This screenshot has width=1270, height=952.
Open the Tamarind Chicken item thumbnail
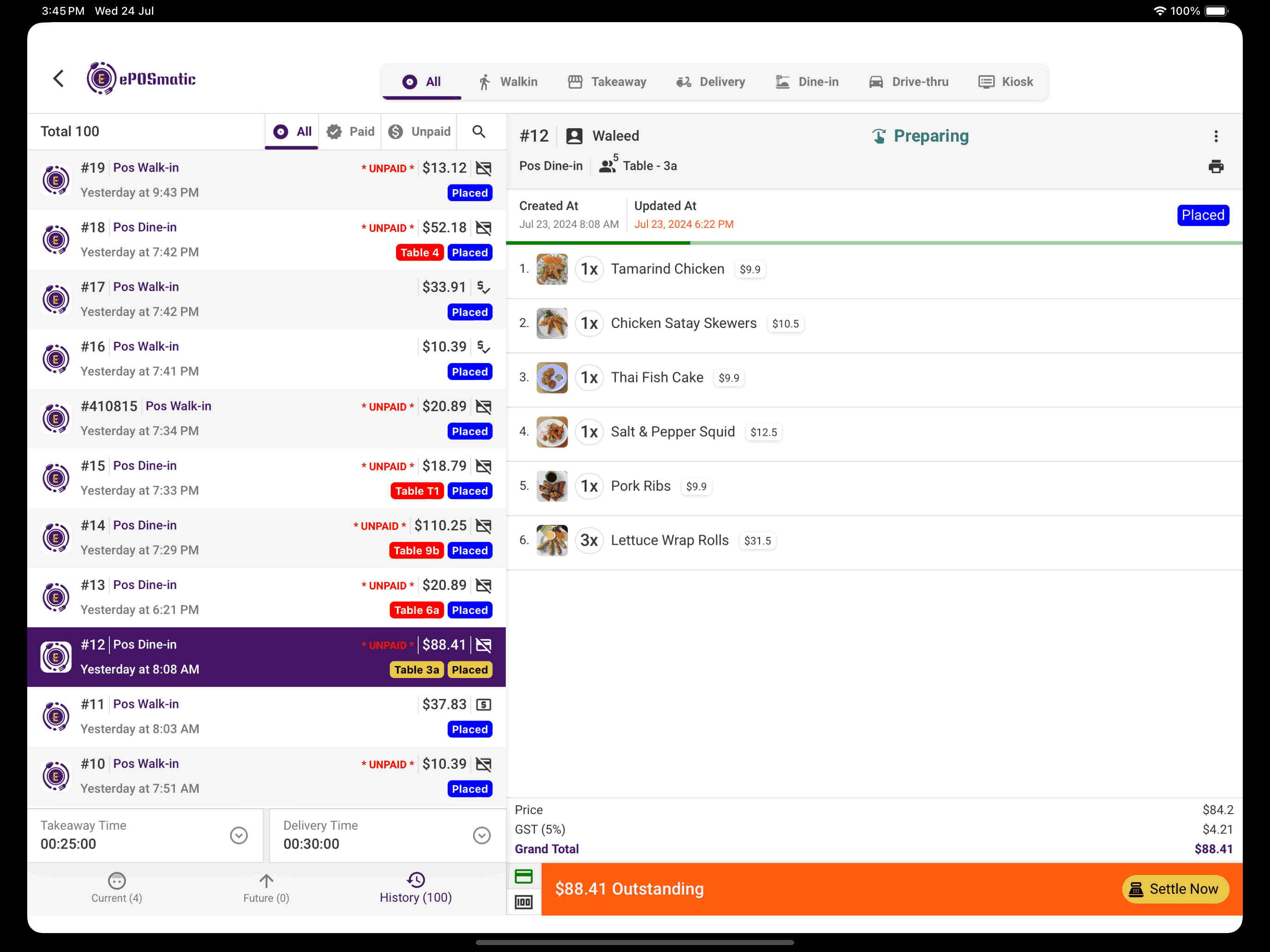(552, 269)
